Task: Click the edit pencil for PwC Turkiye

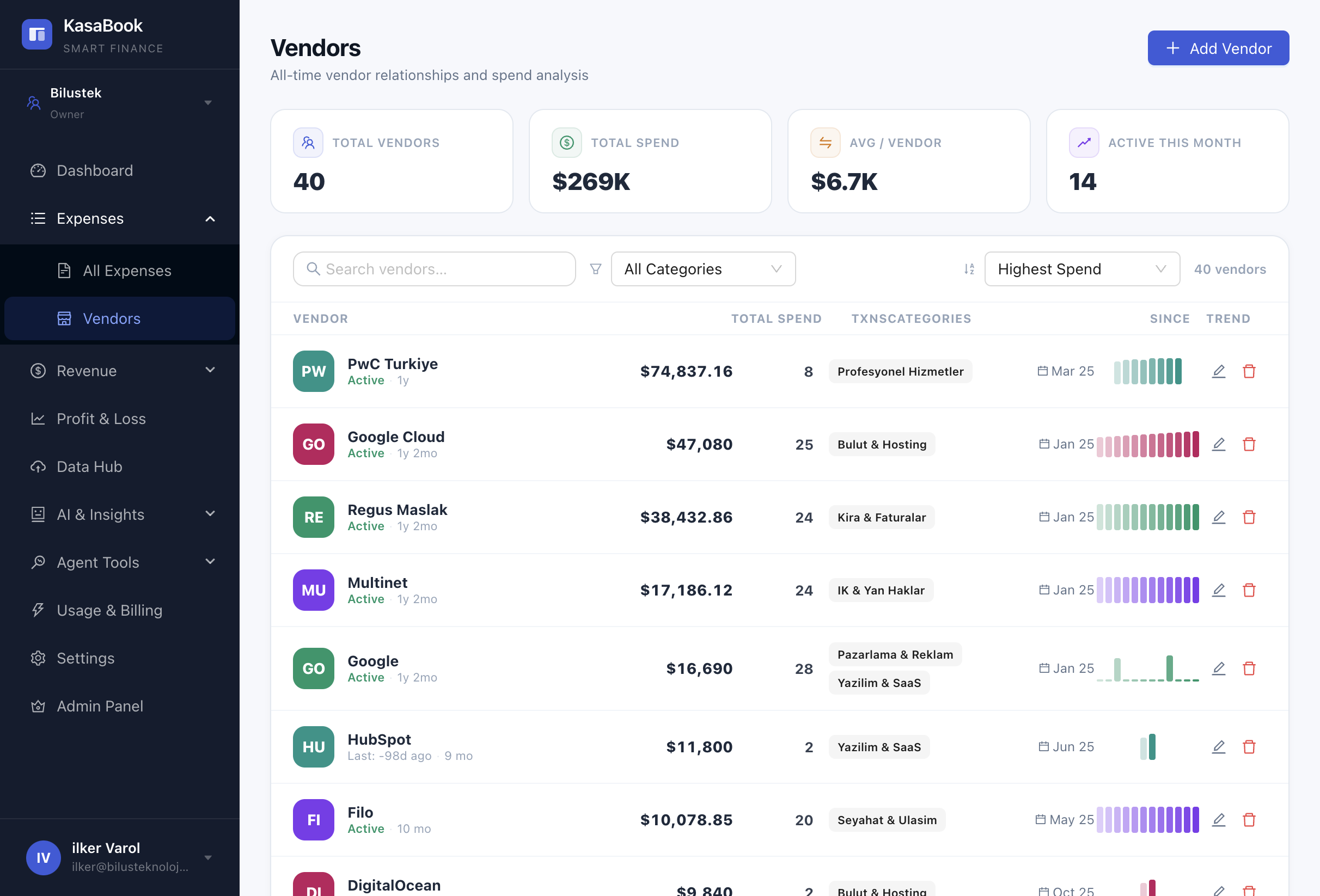Action: (1218, 371)
